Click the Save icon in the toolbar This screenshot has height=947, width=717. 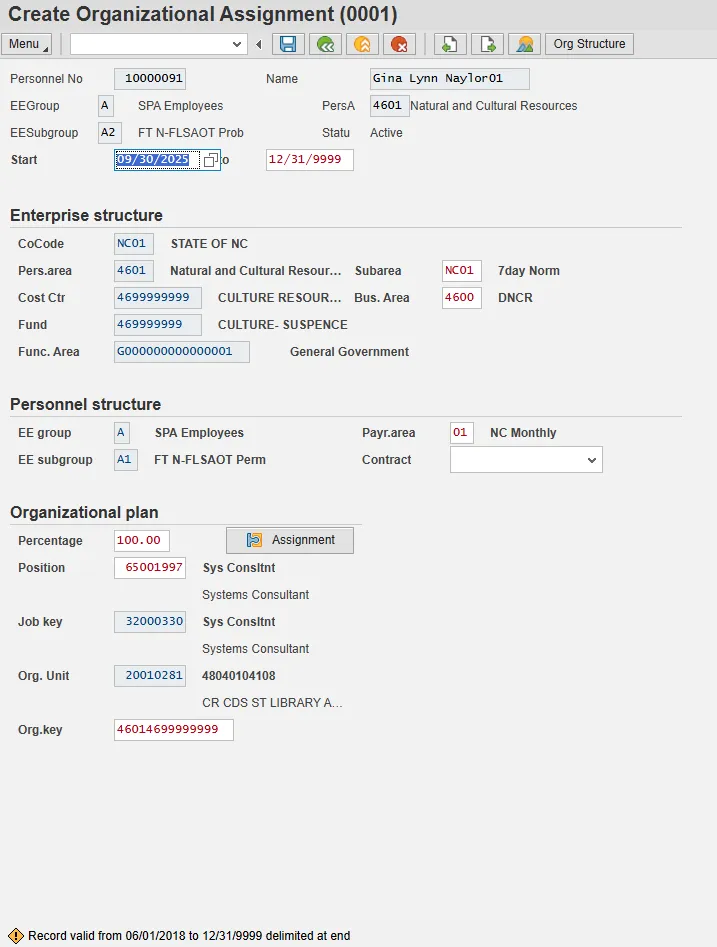(288, 44)
